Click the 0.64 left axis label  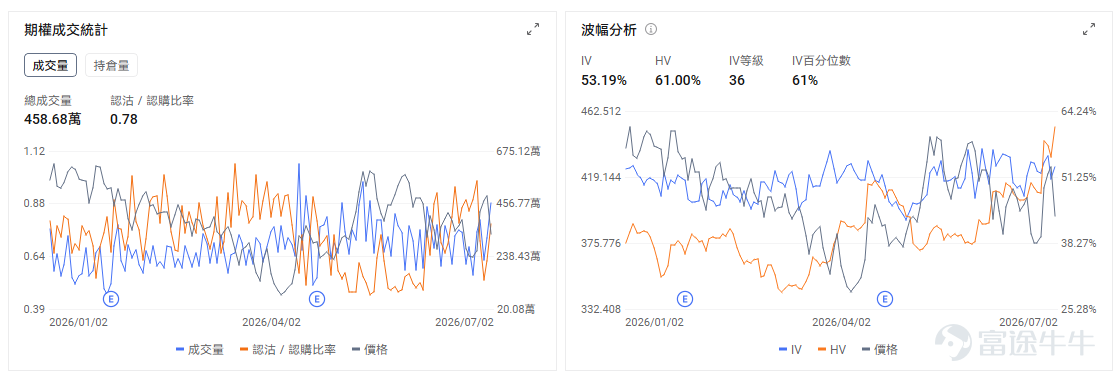pyautogui.click(x=34, y=256)
